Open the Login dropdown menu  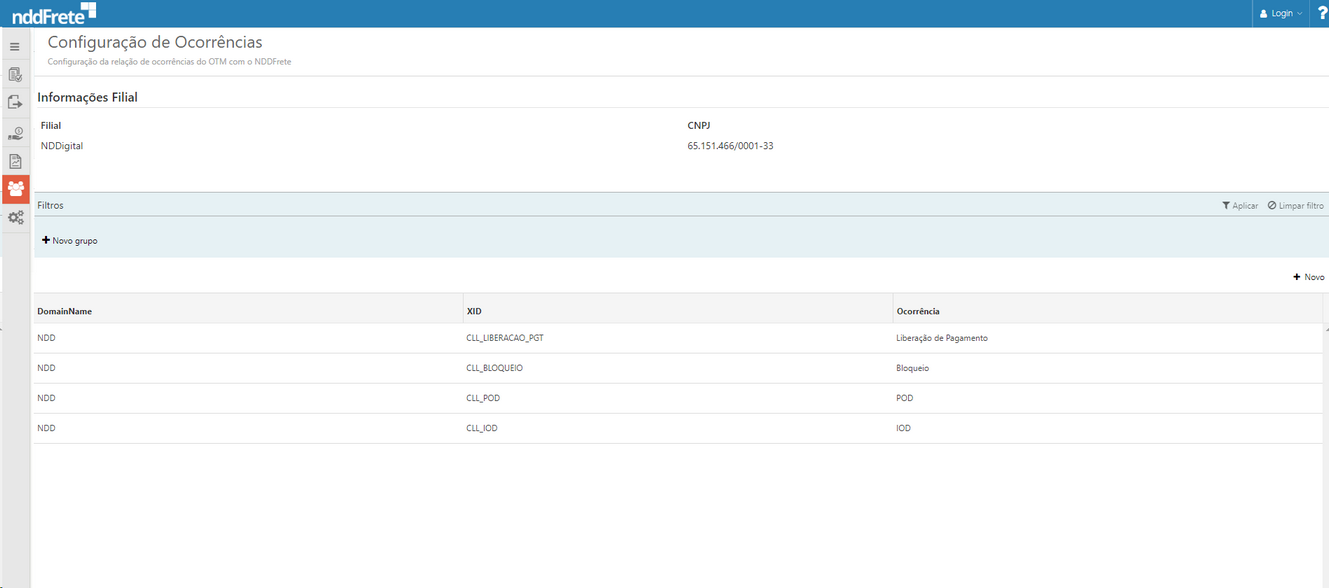pyautogui.click(x=1281, y=14)
